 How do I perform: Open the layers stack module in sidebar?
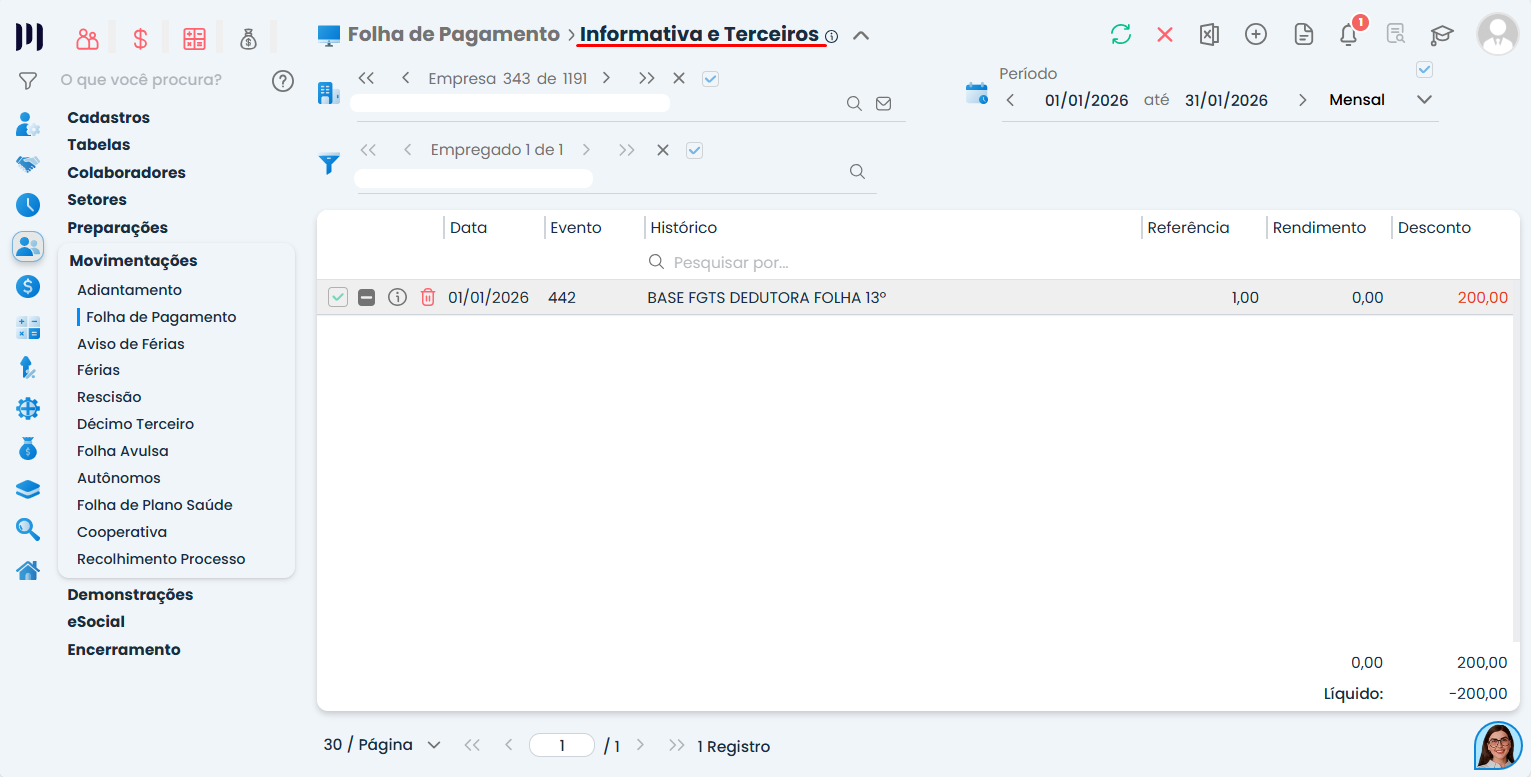point(28,490)
